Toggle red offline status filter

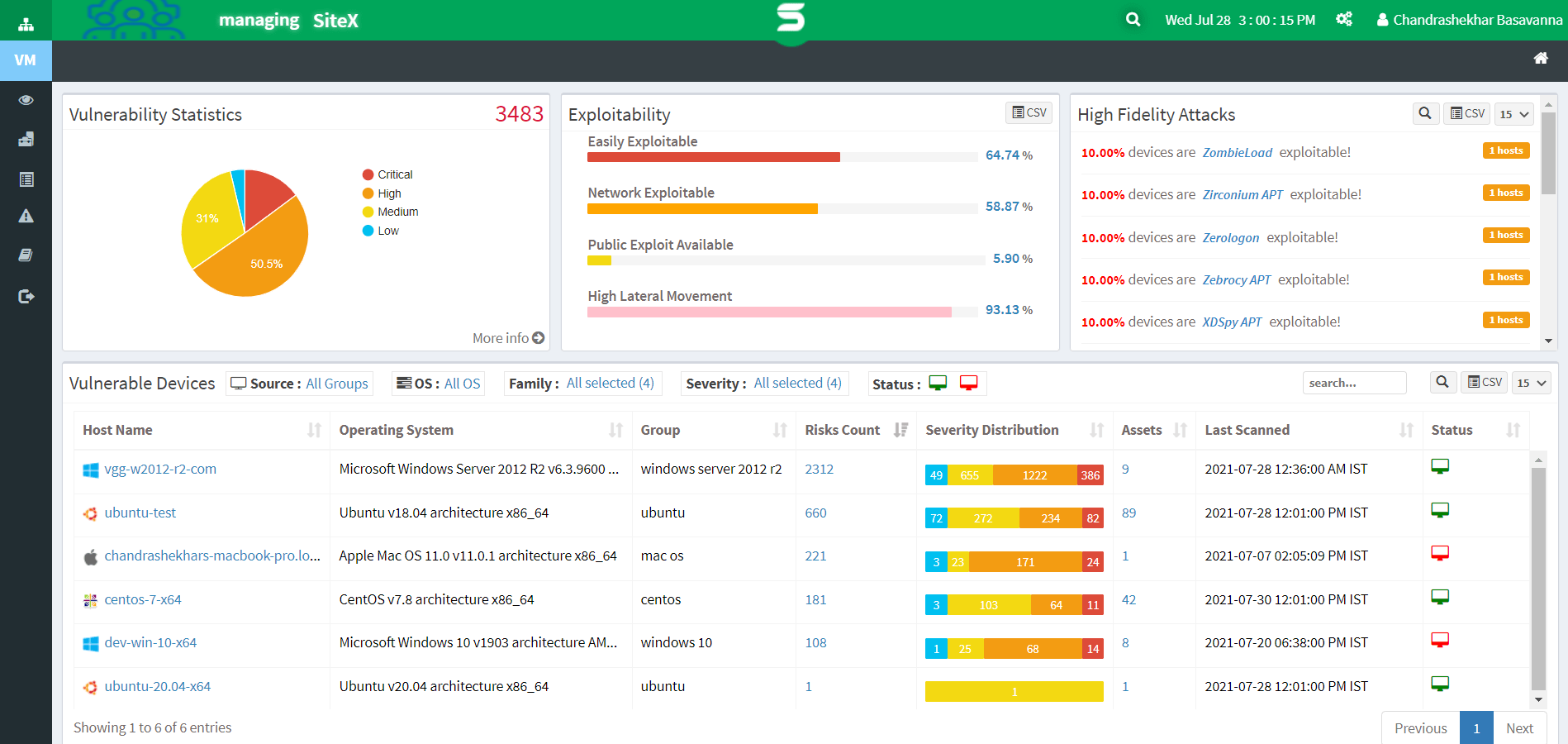(969, 383)
